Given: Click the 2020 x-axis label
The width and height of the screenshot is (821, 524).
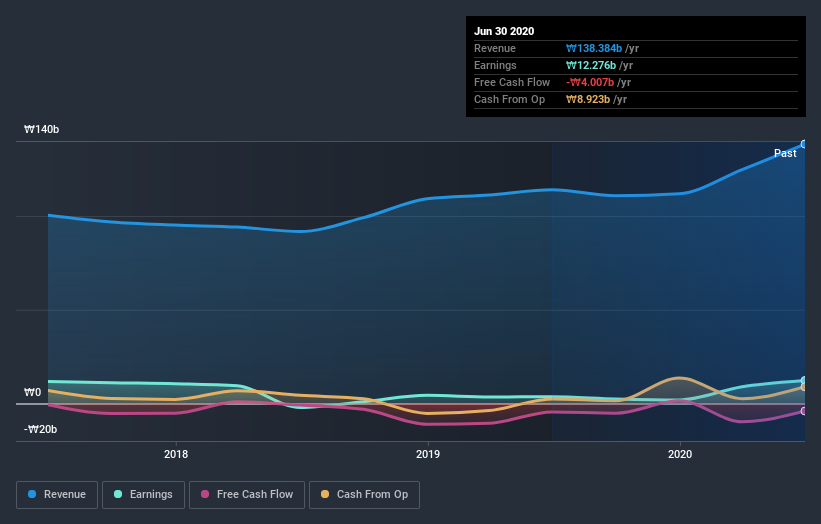Looking at the screenshot, I should pos(680,454).
